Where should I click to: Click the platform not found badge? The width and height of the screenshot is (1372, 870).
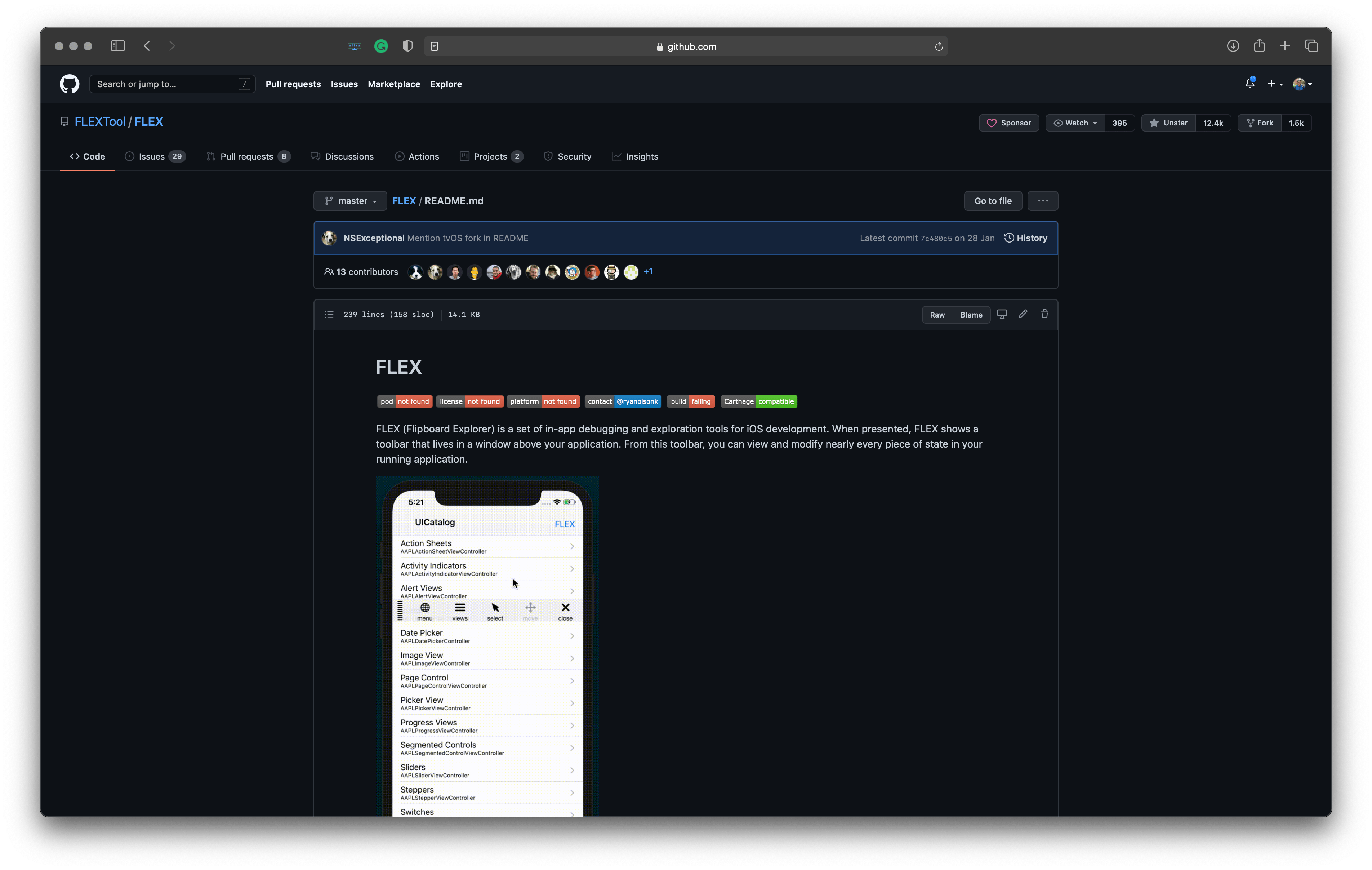(543, 401)
